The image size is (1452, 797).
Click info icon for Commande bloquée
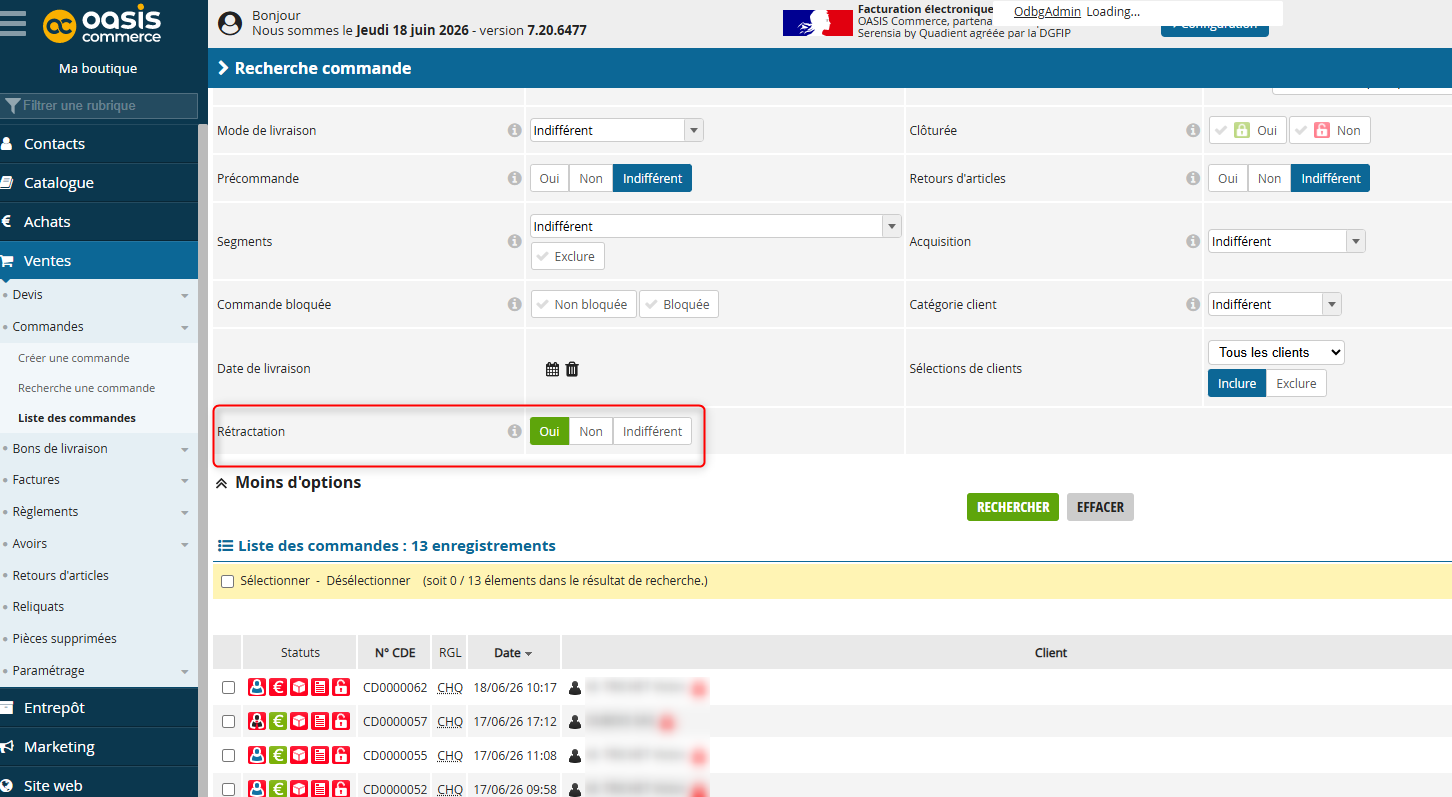(x=514, y=304)
